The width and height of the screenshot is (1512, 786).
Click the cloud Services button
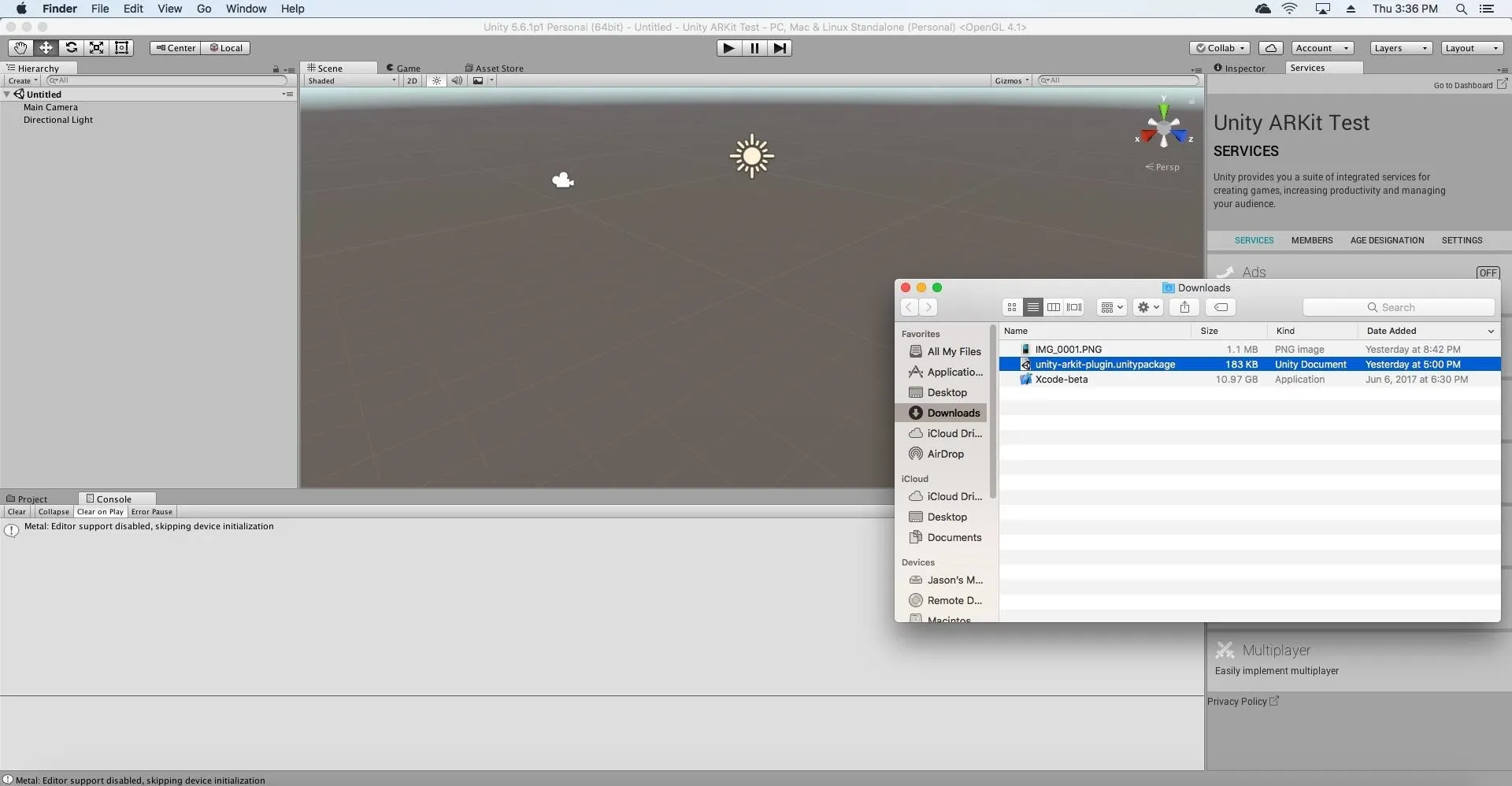coord(1270,48)
